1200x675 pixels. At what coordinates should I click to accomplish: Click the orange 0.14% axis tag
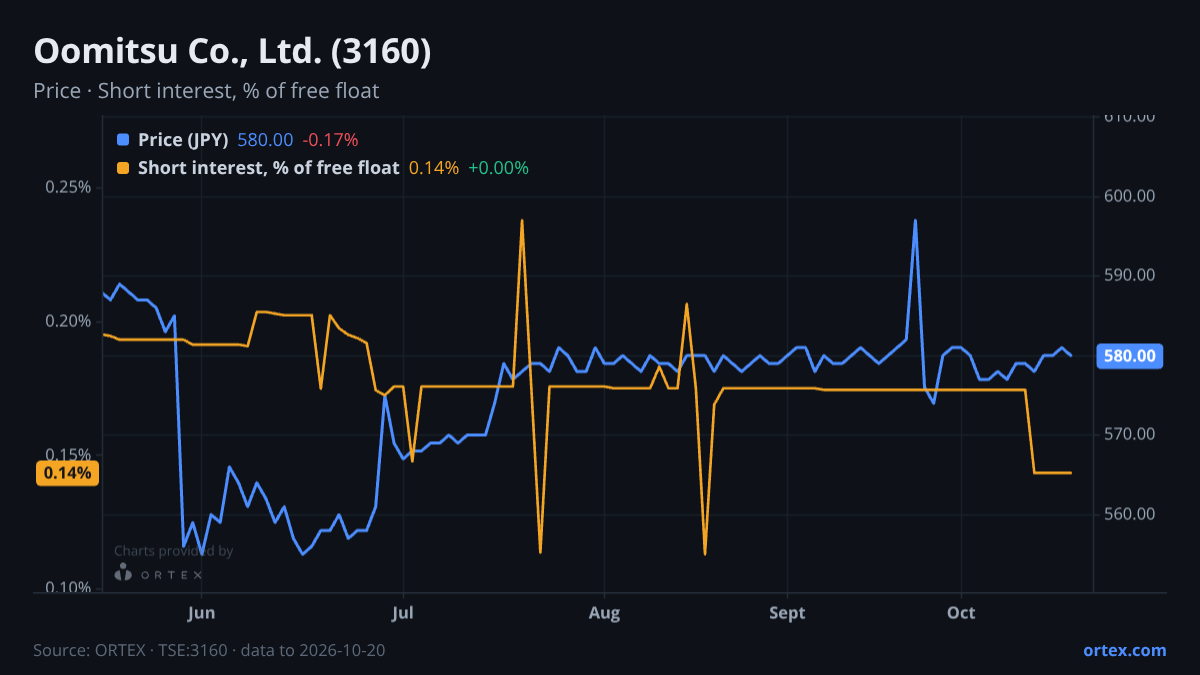[x=67, y=473]
